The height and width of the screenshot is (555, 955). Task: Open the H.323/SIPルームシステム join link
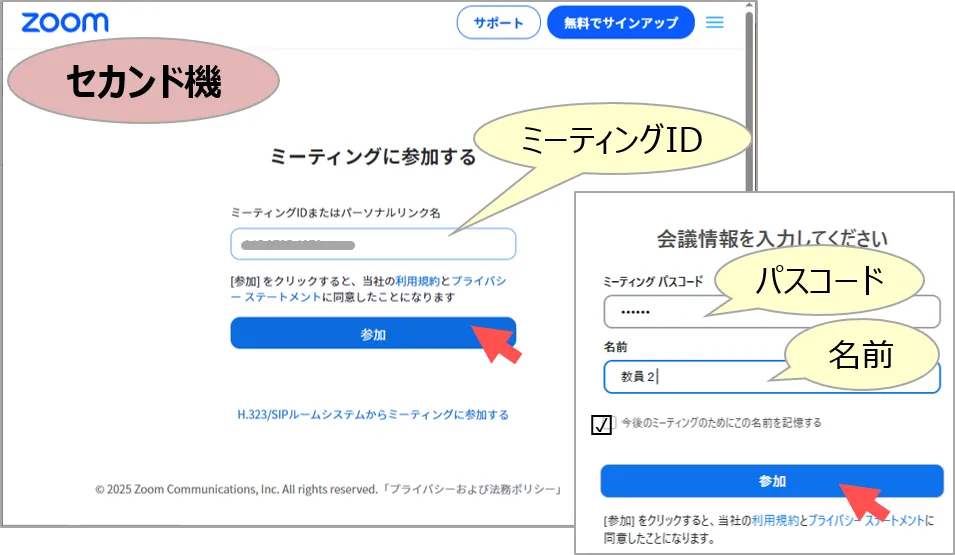click(x=372, y=414)
